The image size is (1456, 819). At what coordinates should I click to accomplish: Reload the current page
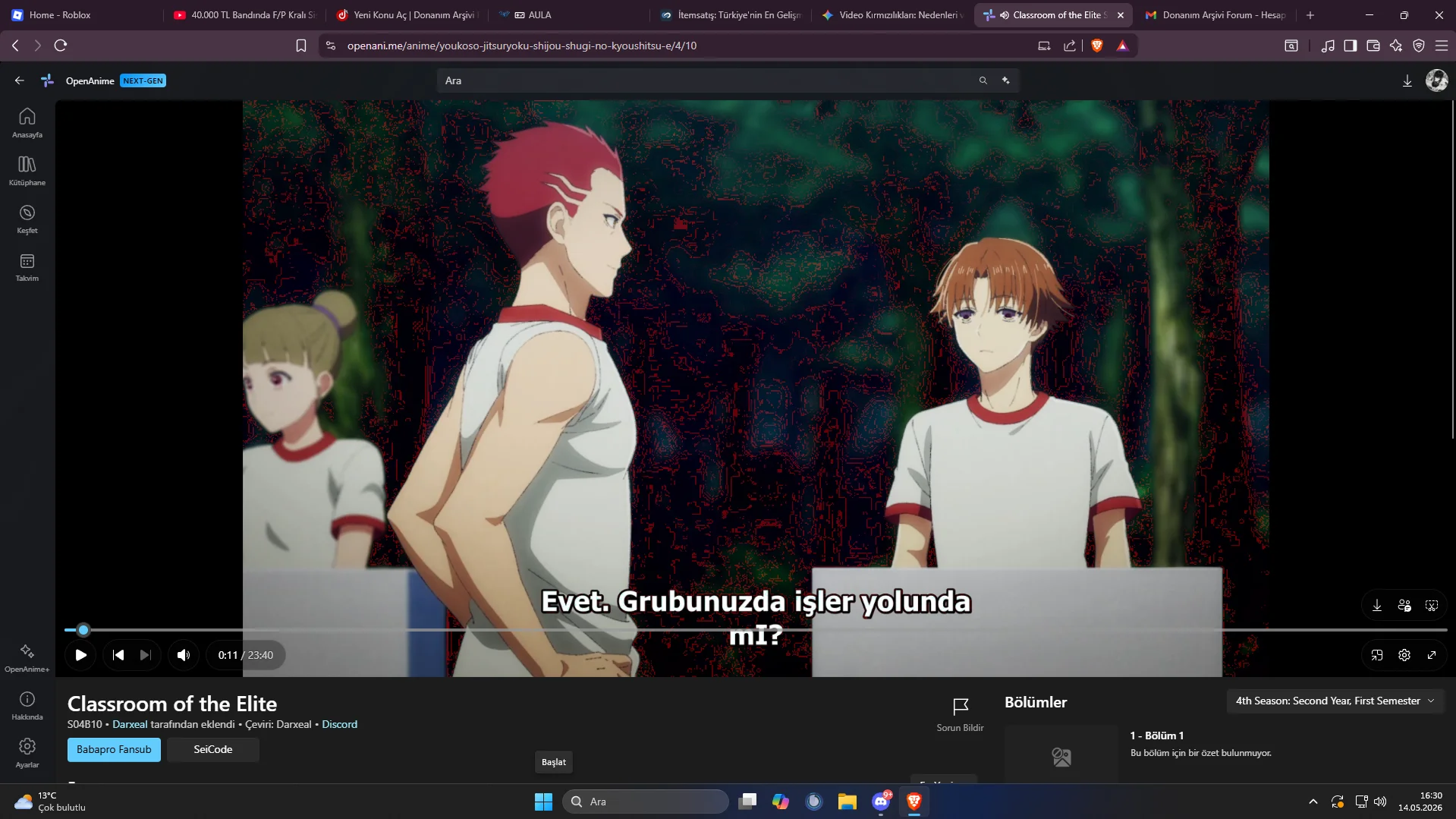(61, 46)
